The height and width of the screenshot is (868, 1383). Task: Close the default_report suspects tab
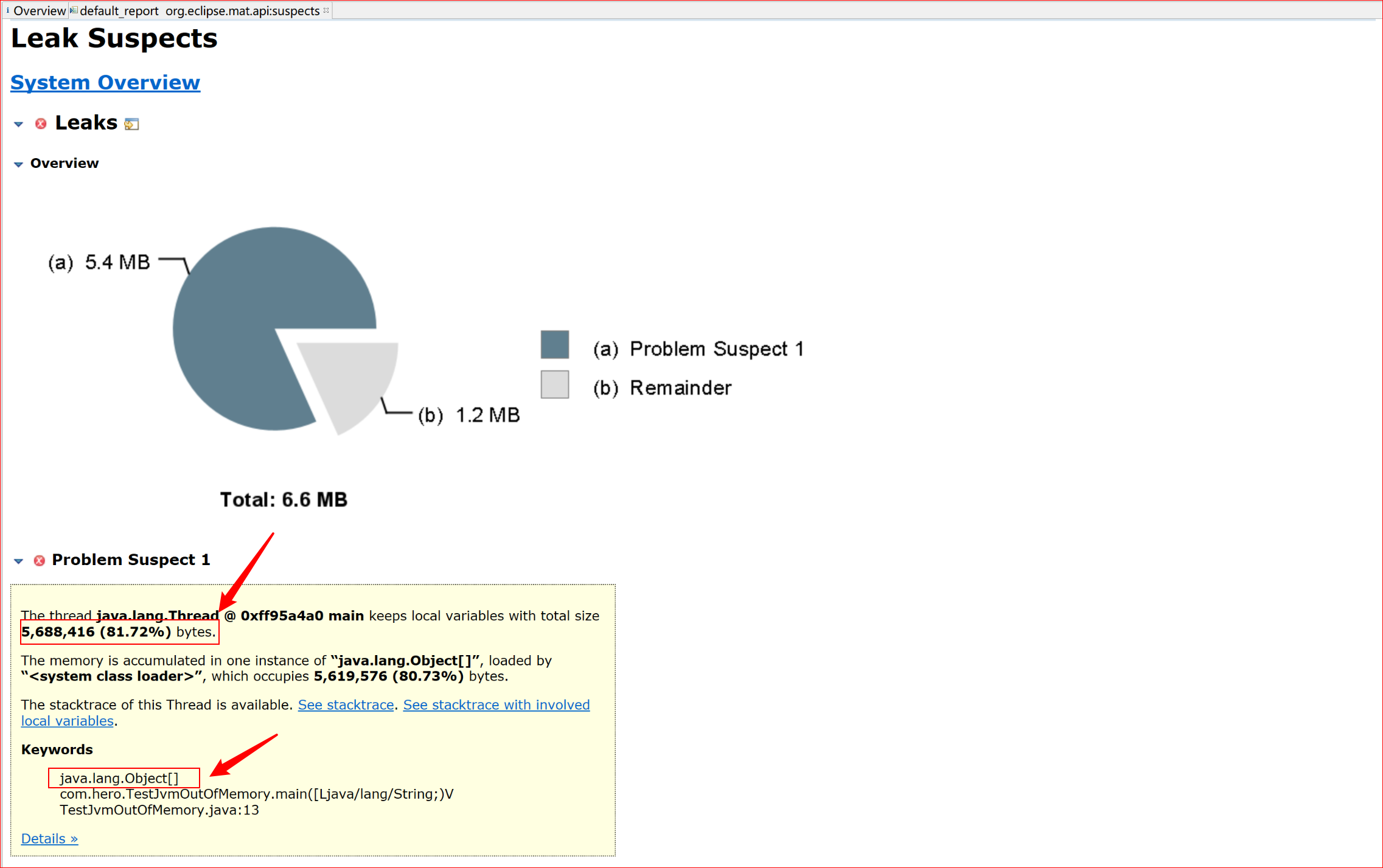pos(327,10)
